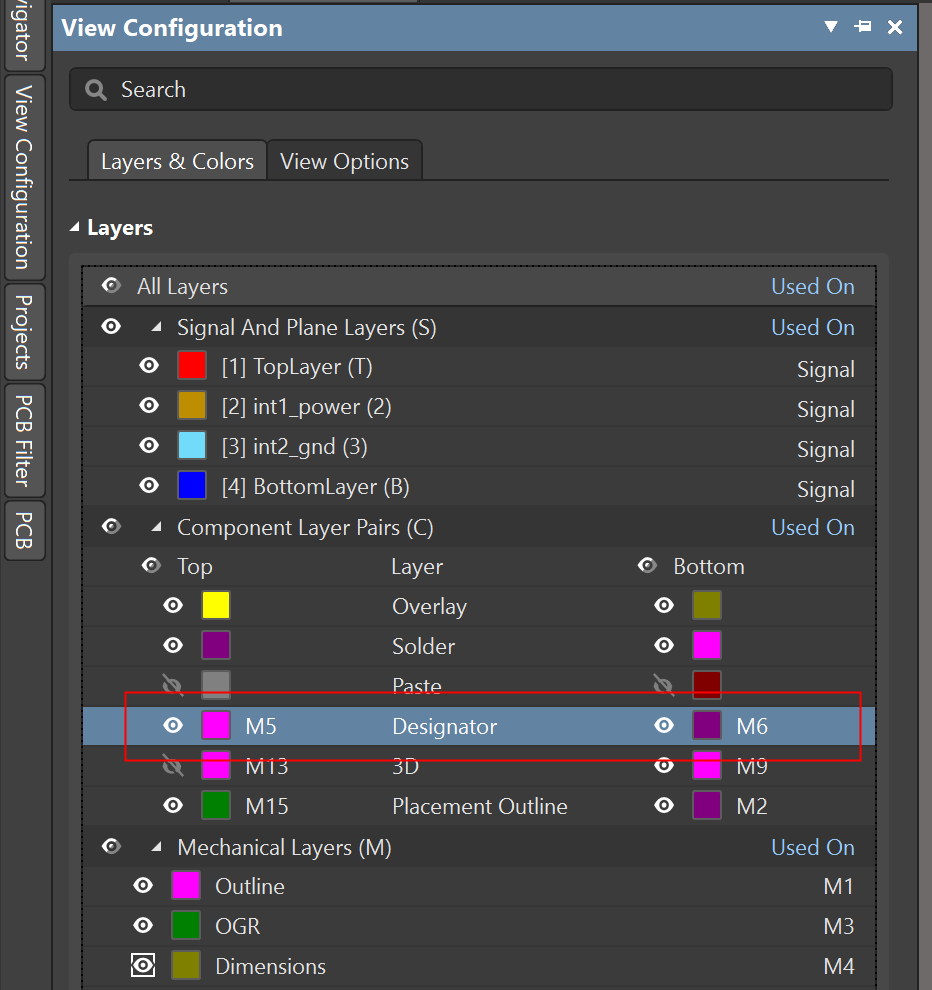This screenshot has height=990, width=932.
Task: Click the search magnifier icon
Action: pos(95,89)
